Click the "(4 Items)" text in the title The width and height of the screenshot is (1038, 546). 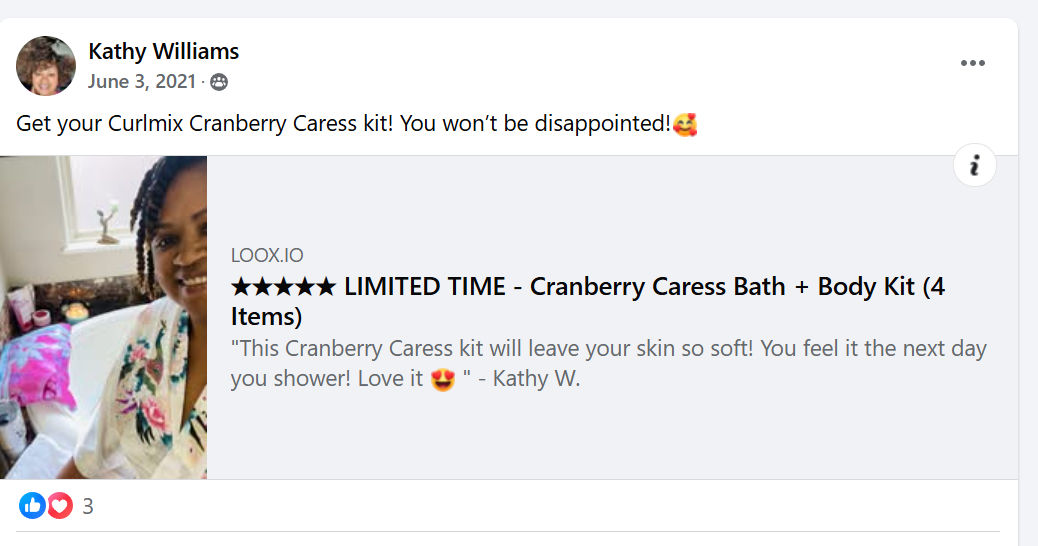coord(266,317)
